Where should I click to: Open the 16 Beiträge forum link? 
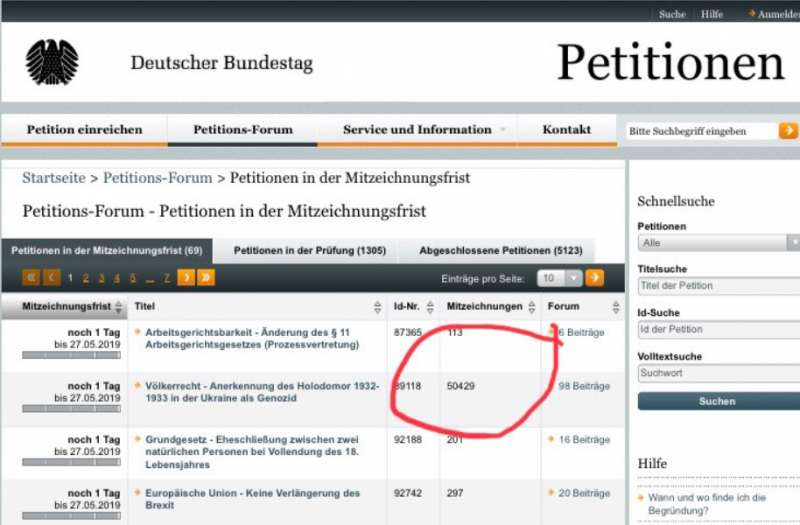coord(584,439)
